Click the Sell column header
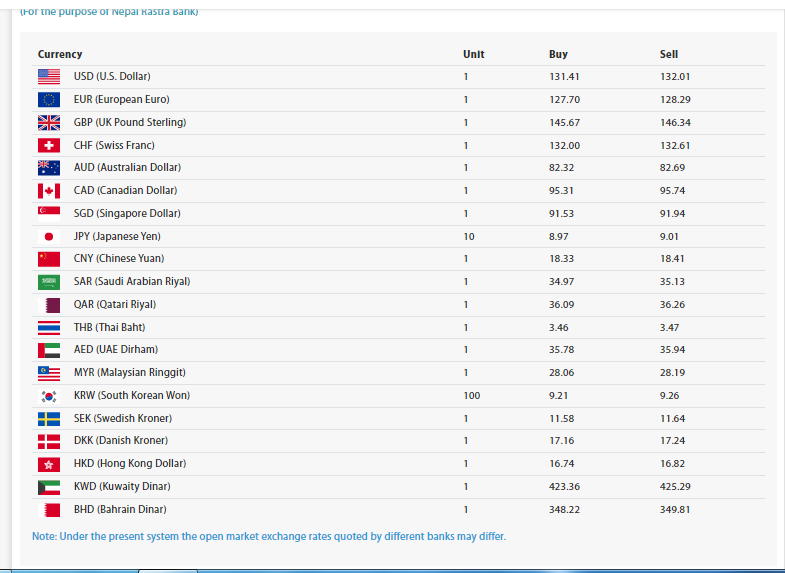 pyautogui.click(x=669, y=54)
